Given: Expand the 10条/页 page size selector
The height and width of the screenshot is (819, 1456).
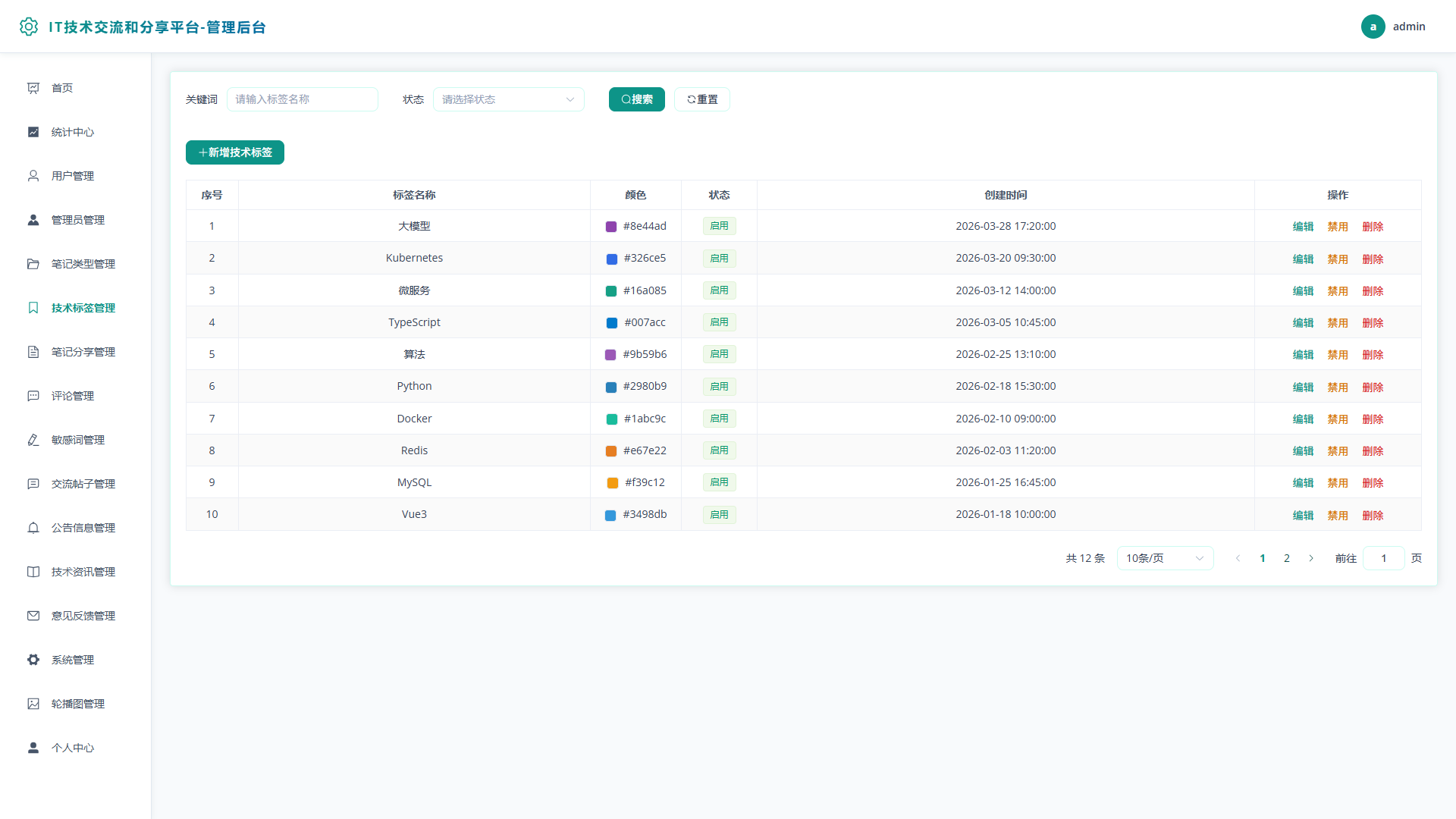Looking at the screenshot, I should click(1166, 558).
